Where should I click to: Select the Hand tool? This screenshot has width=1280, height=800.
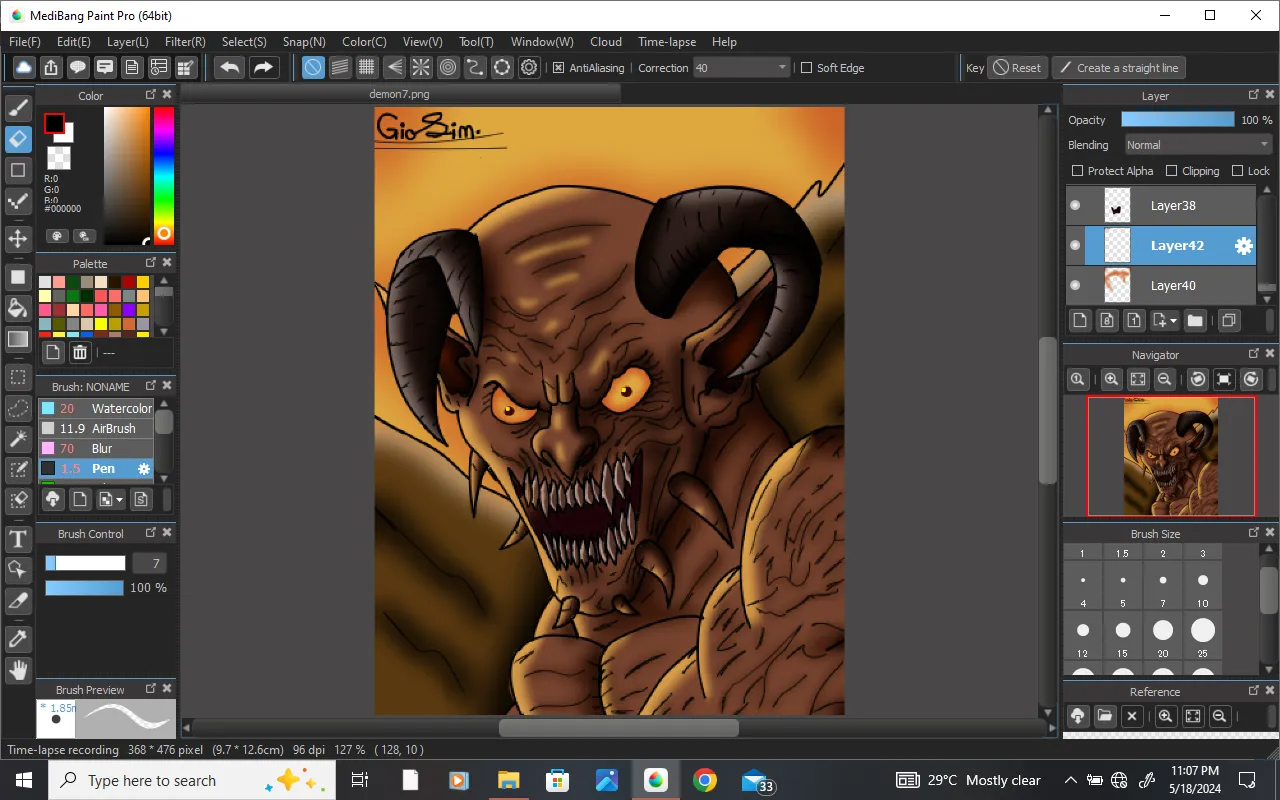tap(18, 670)
